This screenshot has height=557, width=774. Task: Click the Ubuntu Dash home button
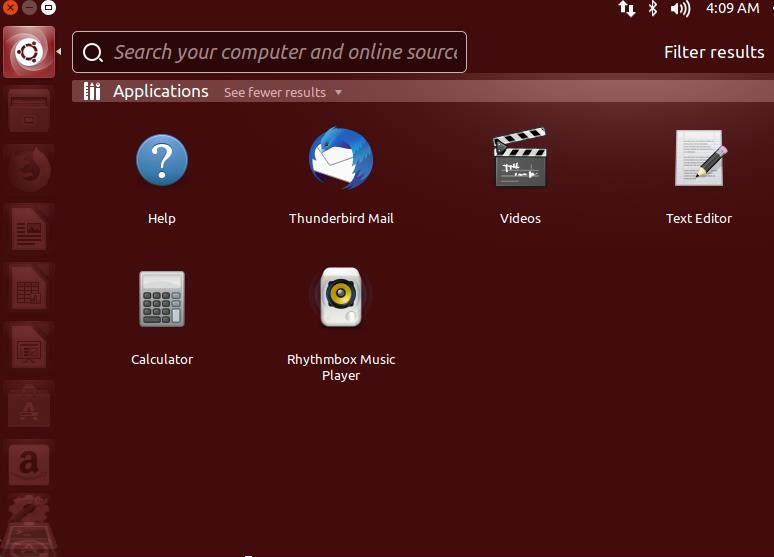pos(29,52)
